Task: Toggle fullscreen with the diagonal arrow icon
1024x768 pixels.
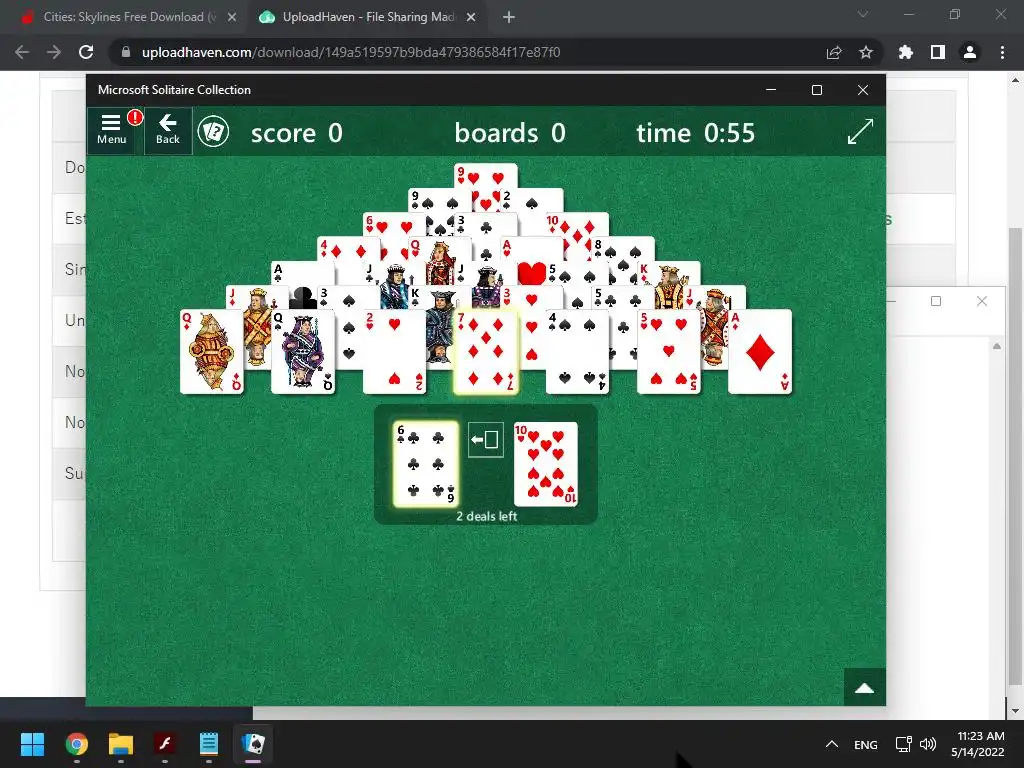Action: [x=860, y=131]
